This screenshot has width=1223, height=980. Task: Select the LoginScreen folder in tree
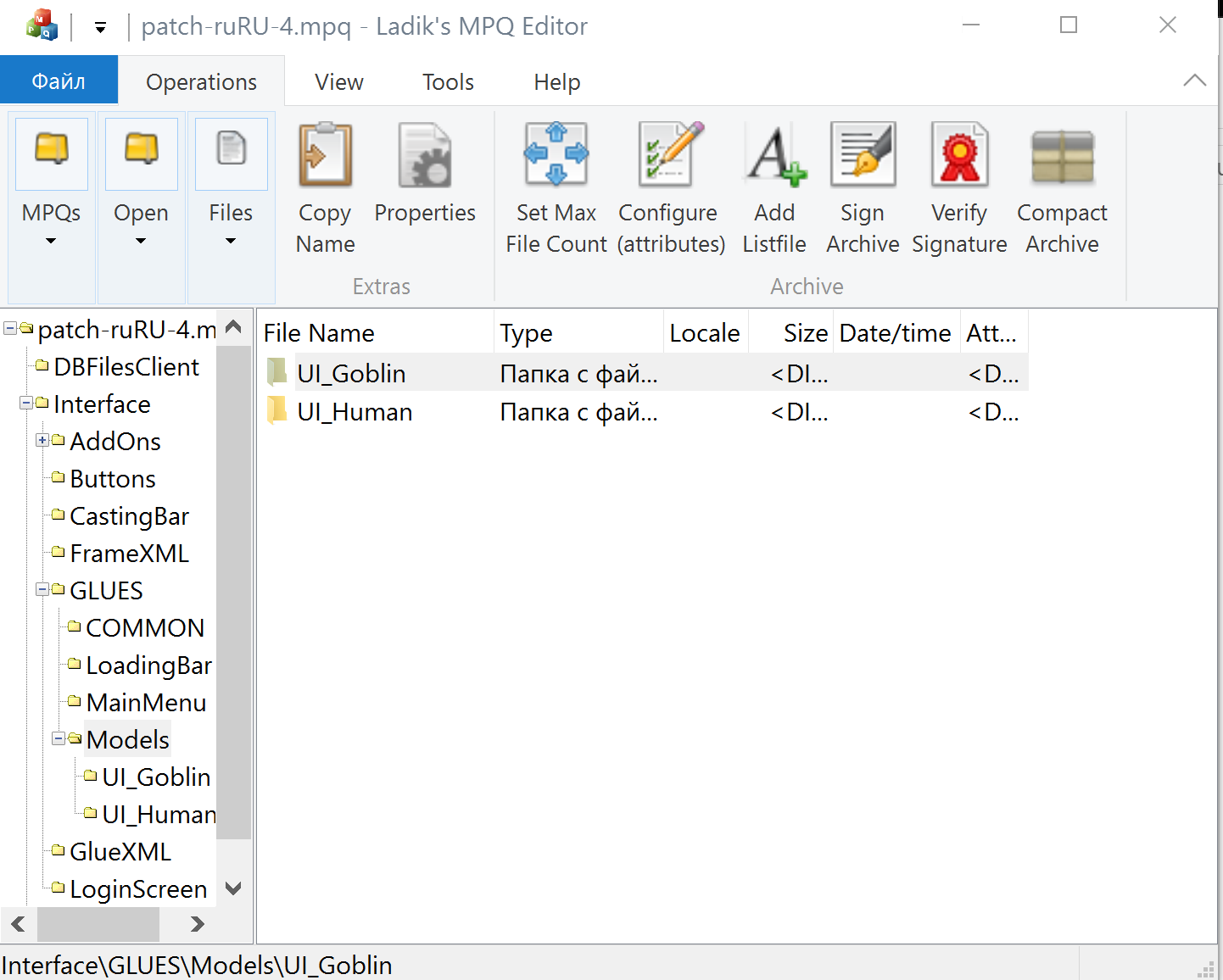click(138, 889)
